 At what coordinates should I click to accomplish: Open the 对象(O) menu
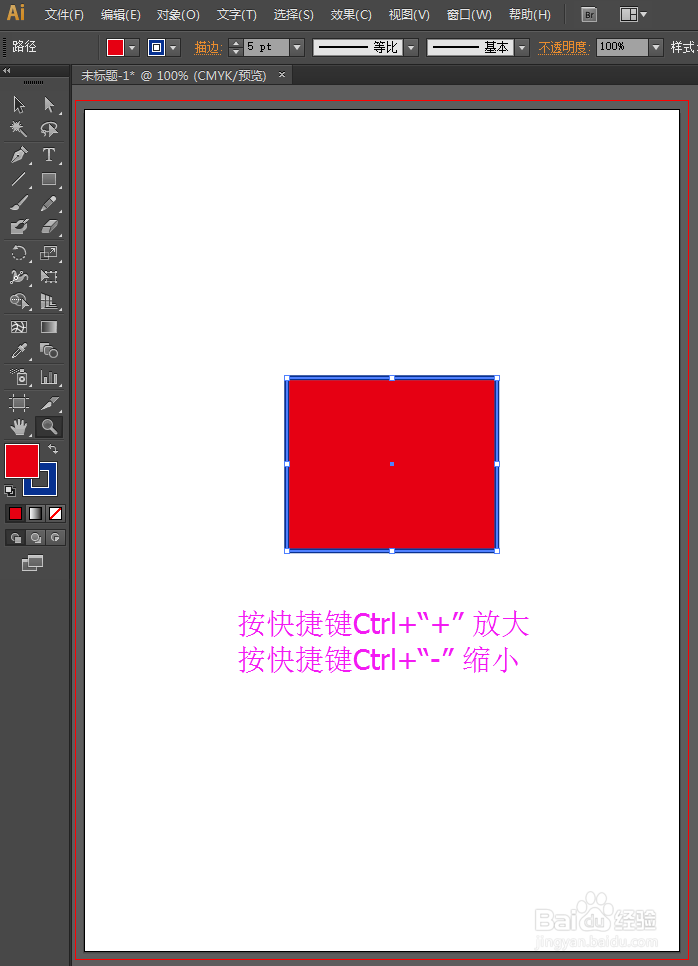(178, 15)
